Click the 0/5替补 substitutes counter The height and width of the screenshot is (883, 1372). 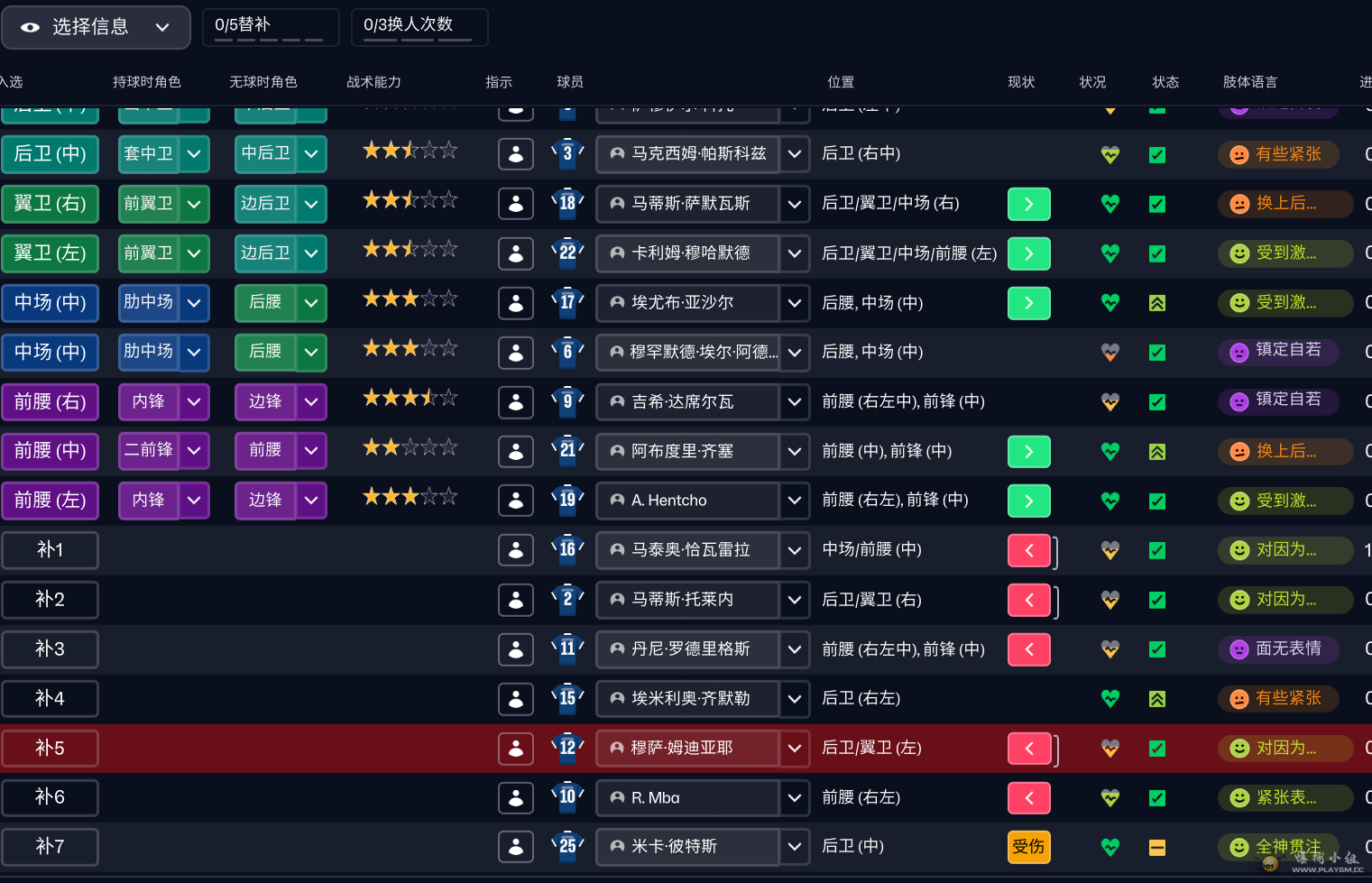coord(271,27)
